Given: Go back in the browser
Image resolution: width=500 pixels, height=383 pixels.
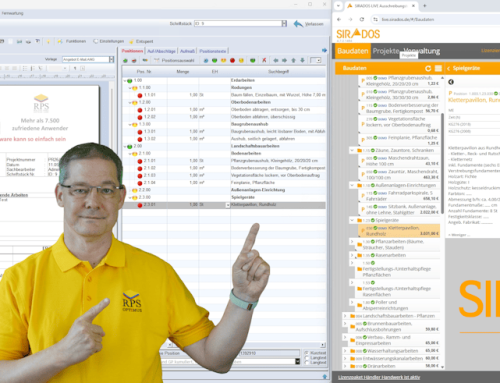Looking at the screenshot, I should 339,19.
